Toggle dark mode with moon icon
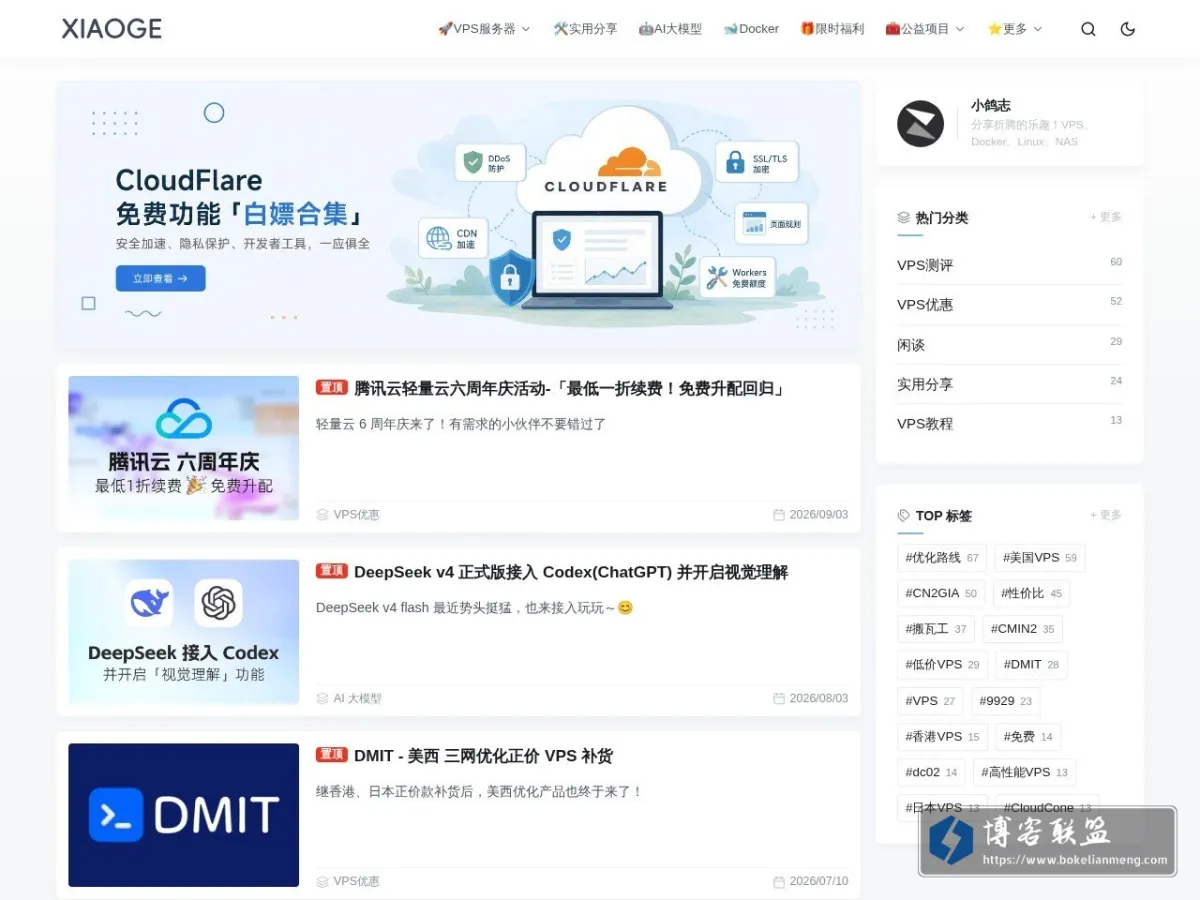This screenshot has width=1200, height=900. (x=1128, y=29)
